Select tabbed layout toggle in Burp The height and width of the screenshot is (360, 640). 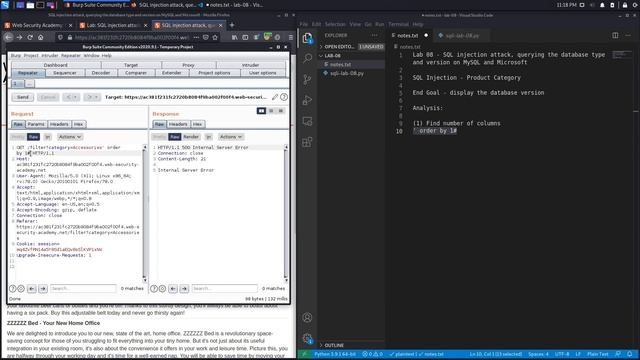pos(280,111)
